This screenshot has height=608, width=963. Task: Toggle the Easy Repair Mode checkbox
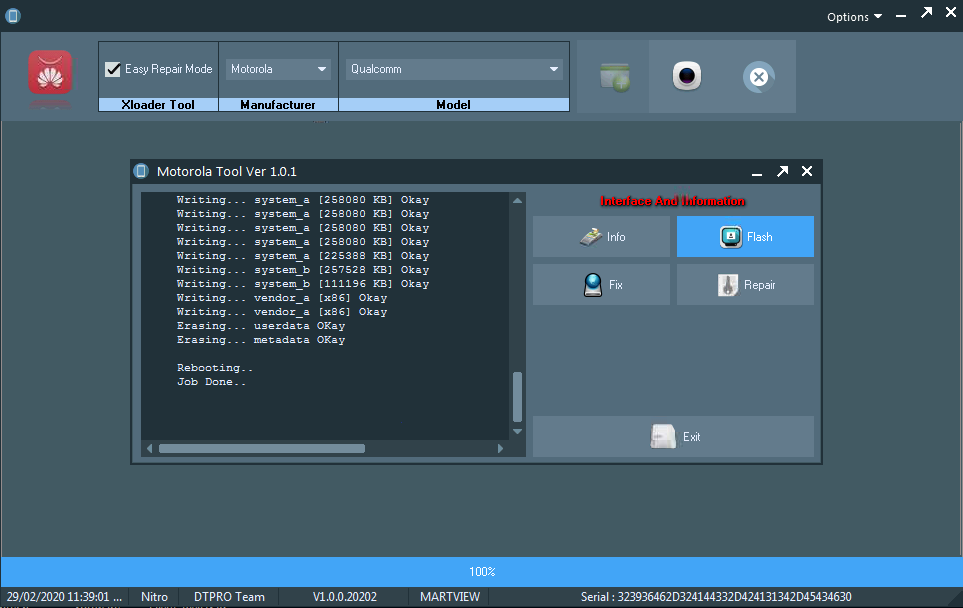tap(113, 69)
